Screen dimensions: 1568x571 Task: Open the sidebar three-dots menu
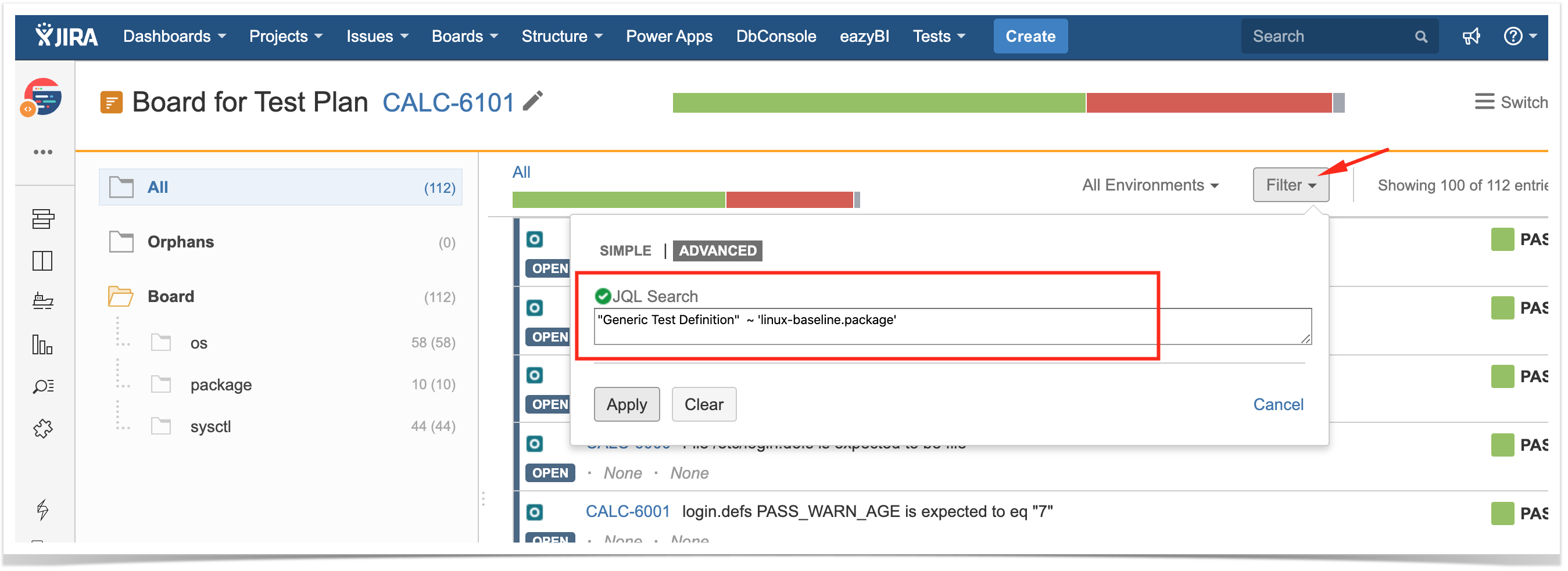coord(42,152)
